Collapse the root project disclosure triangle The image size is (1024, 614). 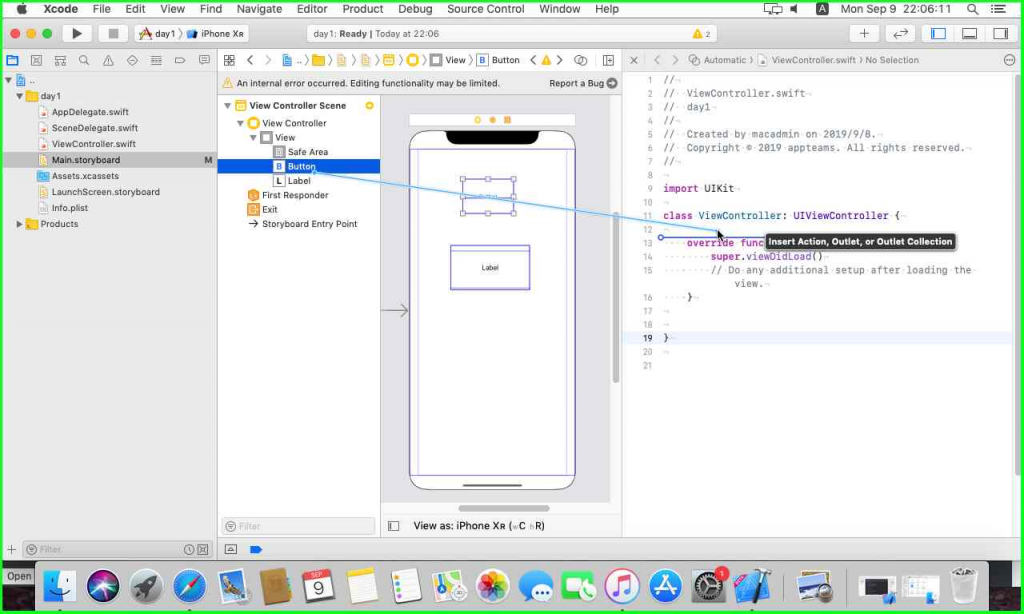[x=8, y=80]
